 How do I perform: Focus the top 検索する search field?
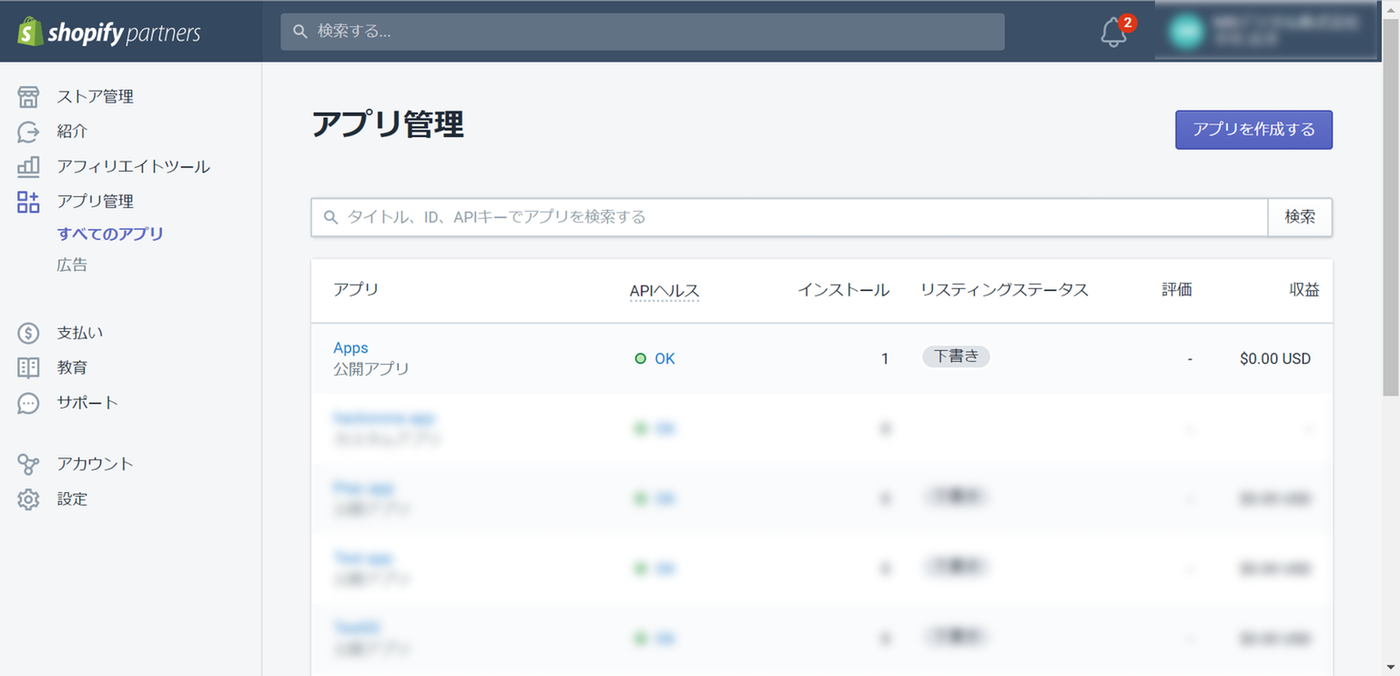pos(642,32)
